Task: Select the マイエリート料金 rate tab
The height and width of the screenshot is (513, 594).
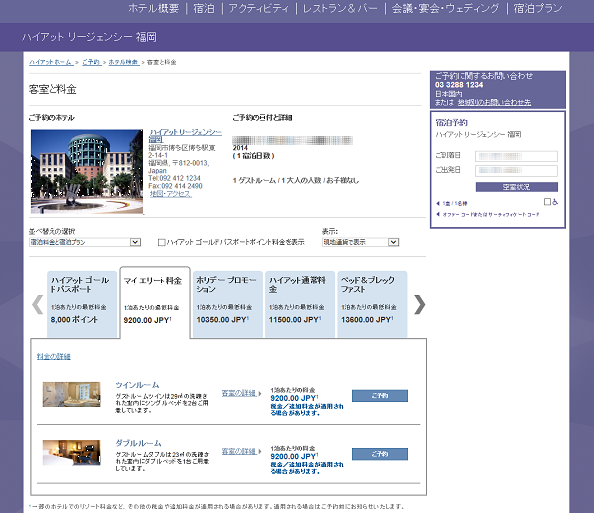Action: 155,302
